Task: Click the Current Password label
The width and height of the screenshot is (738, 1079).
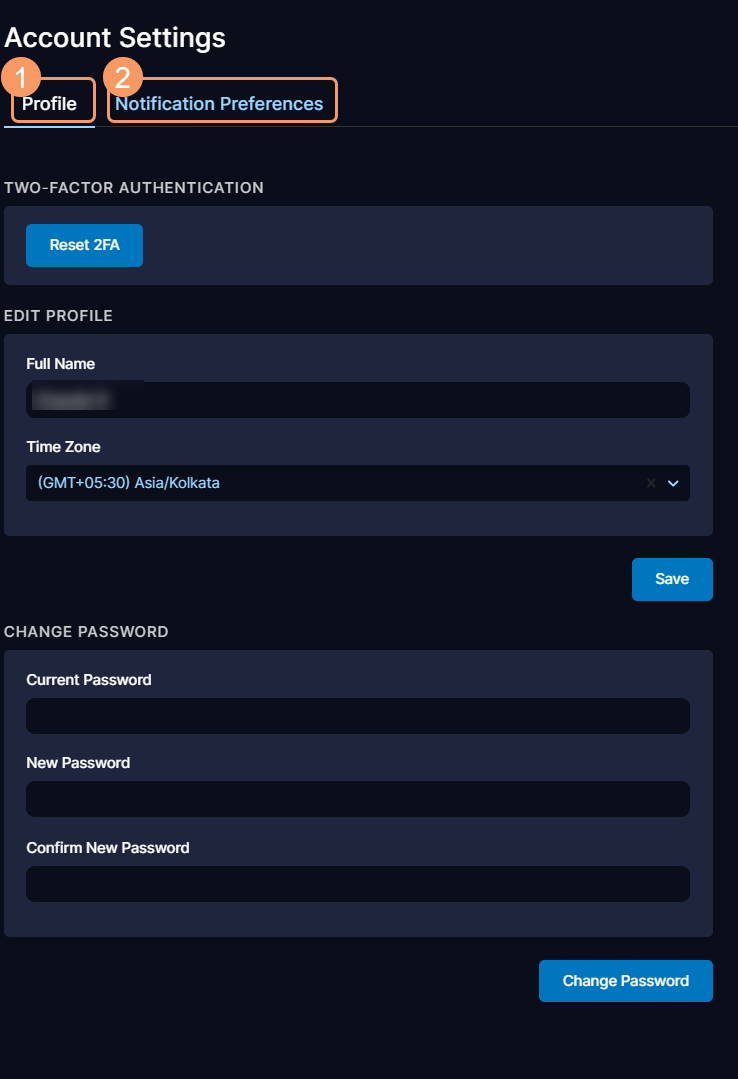Action: (89, 680)
